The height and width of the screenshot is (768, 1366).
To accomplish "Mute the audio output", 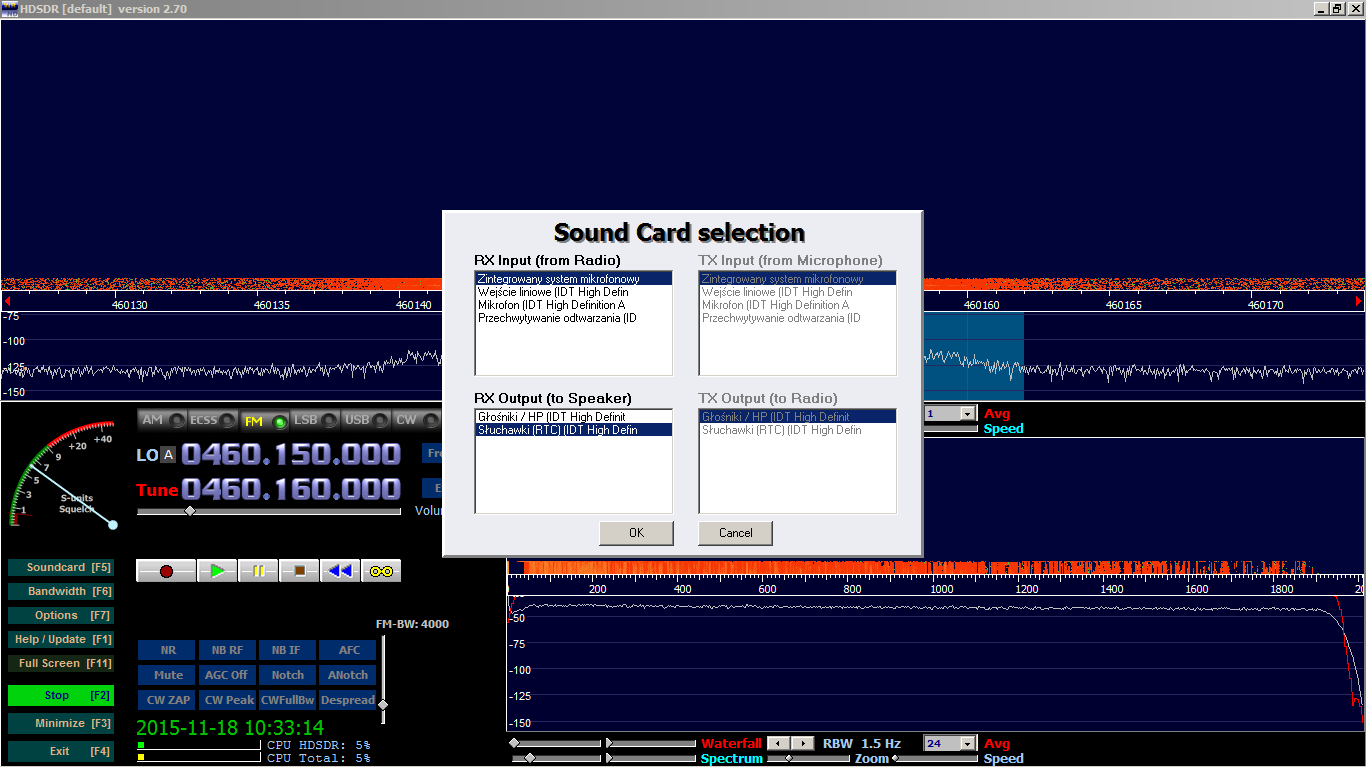I will click(x=167, y=675).
